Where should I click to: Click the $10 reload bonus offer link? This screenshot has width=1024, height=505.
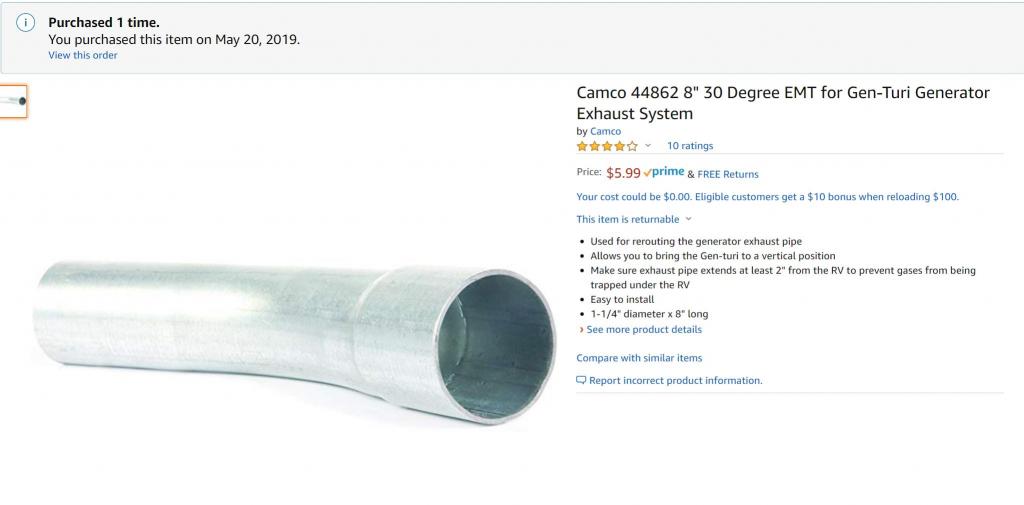click(767, 197)
